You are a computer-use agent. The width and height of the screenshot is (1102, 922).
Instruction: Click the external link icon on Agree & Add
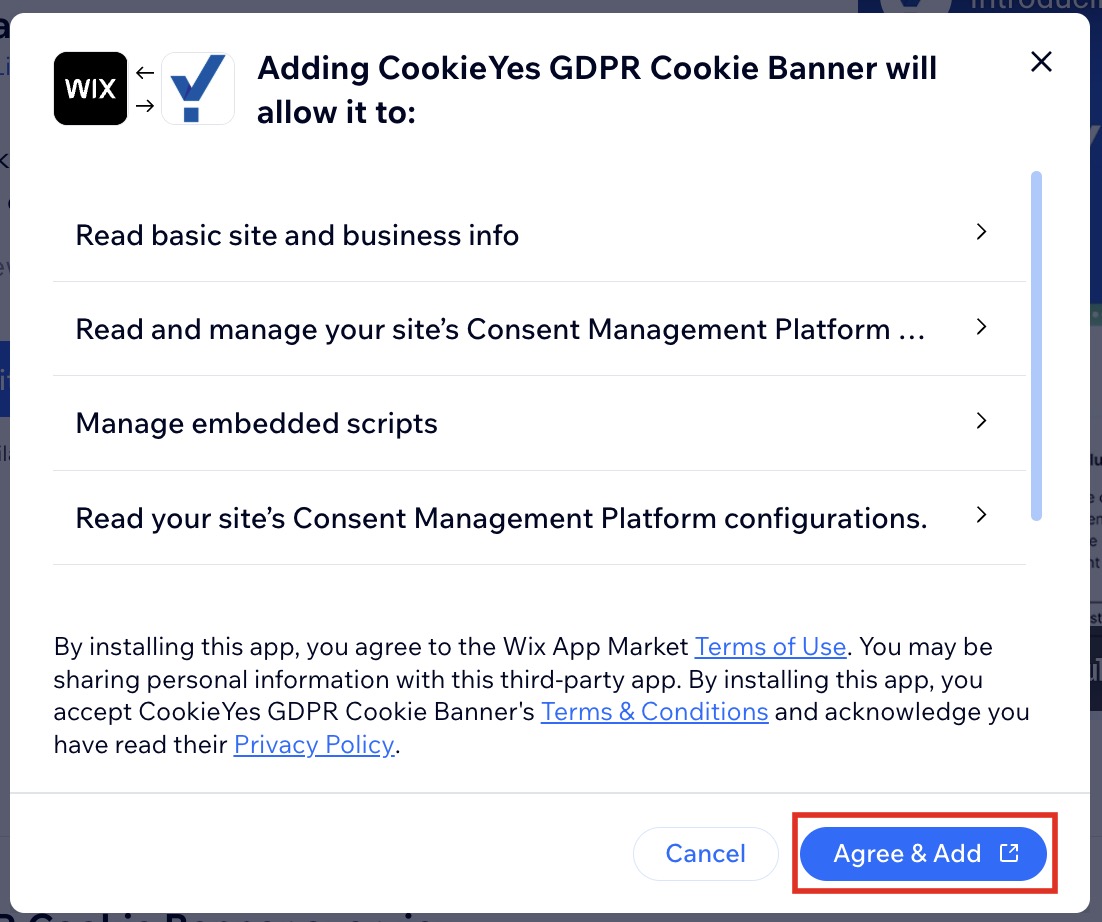1010,854
